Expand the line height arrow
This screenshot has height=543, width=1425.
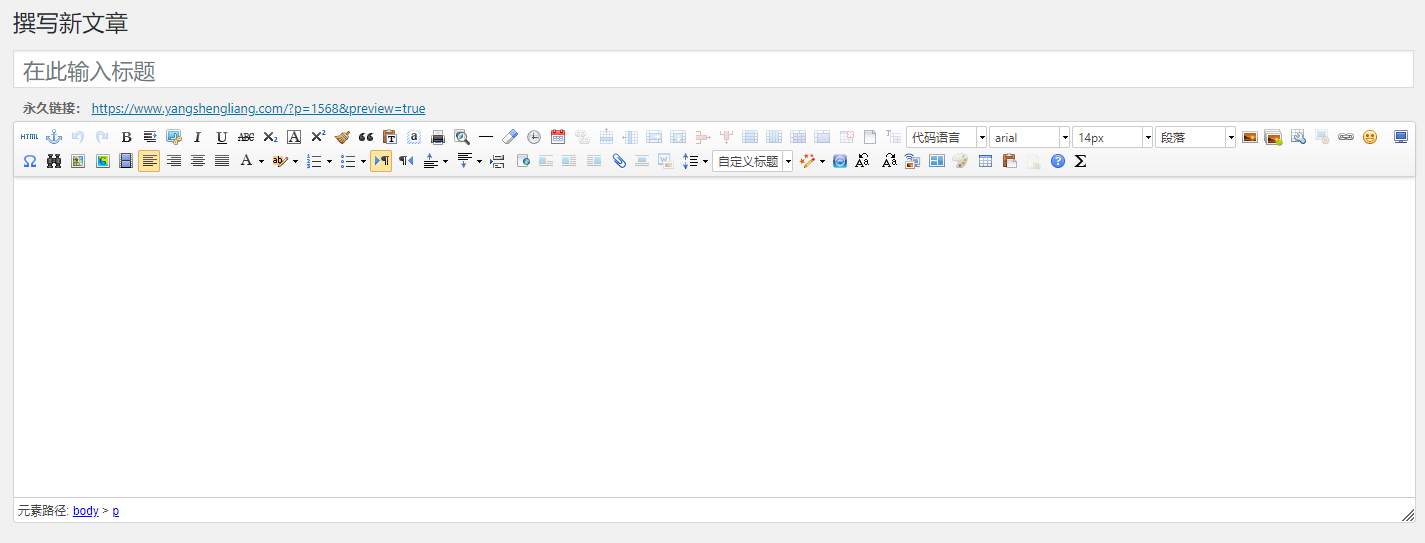(705, 161)
